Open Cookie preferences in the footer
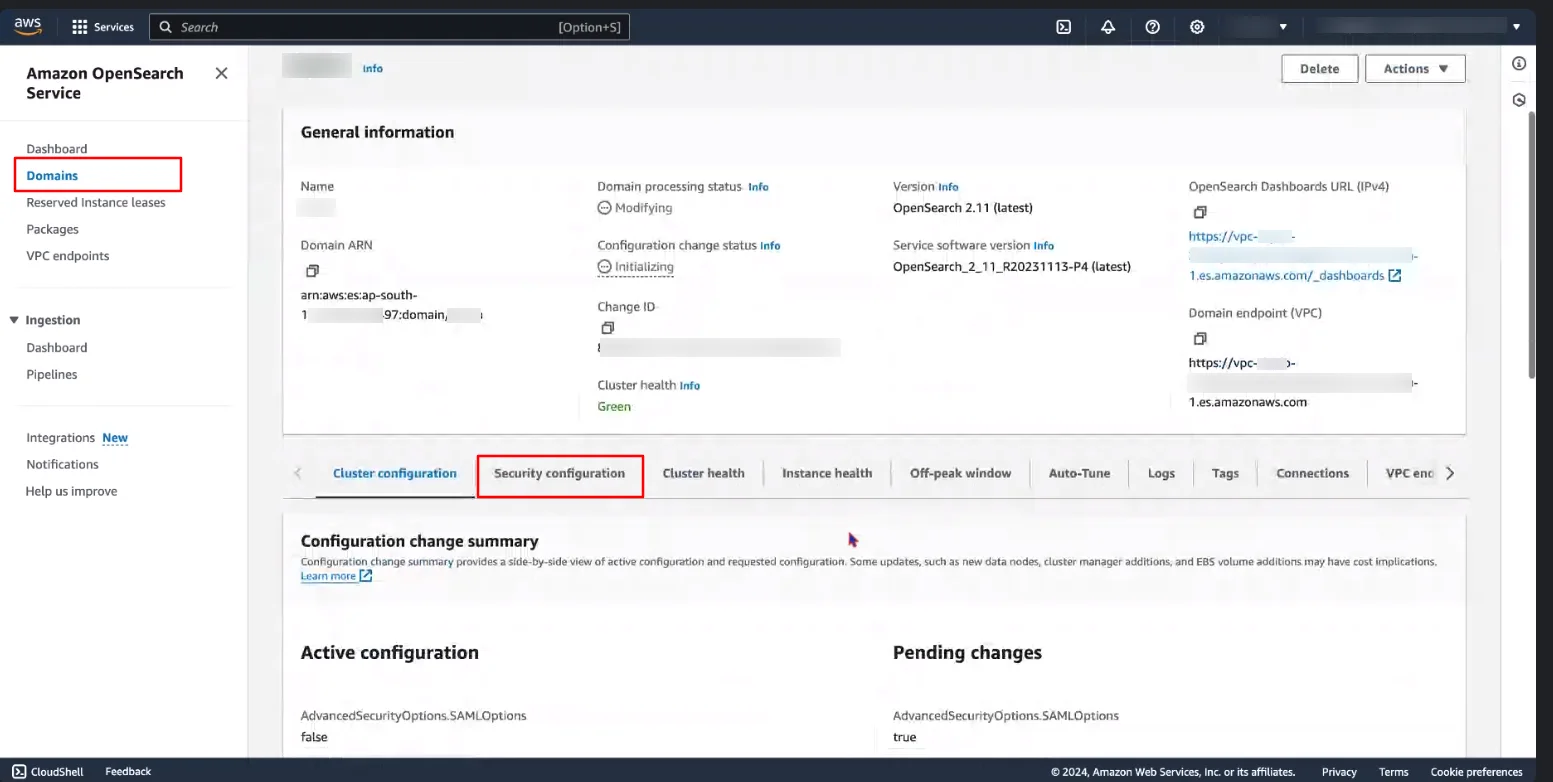1553x782 pixels. [1476, 772]
